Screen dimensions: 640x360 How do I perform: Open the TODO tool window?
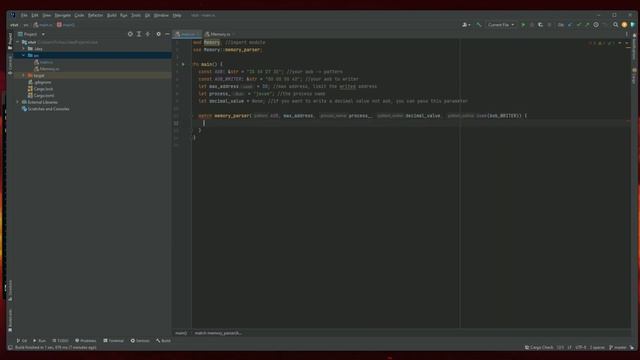pos(60,340)
